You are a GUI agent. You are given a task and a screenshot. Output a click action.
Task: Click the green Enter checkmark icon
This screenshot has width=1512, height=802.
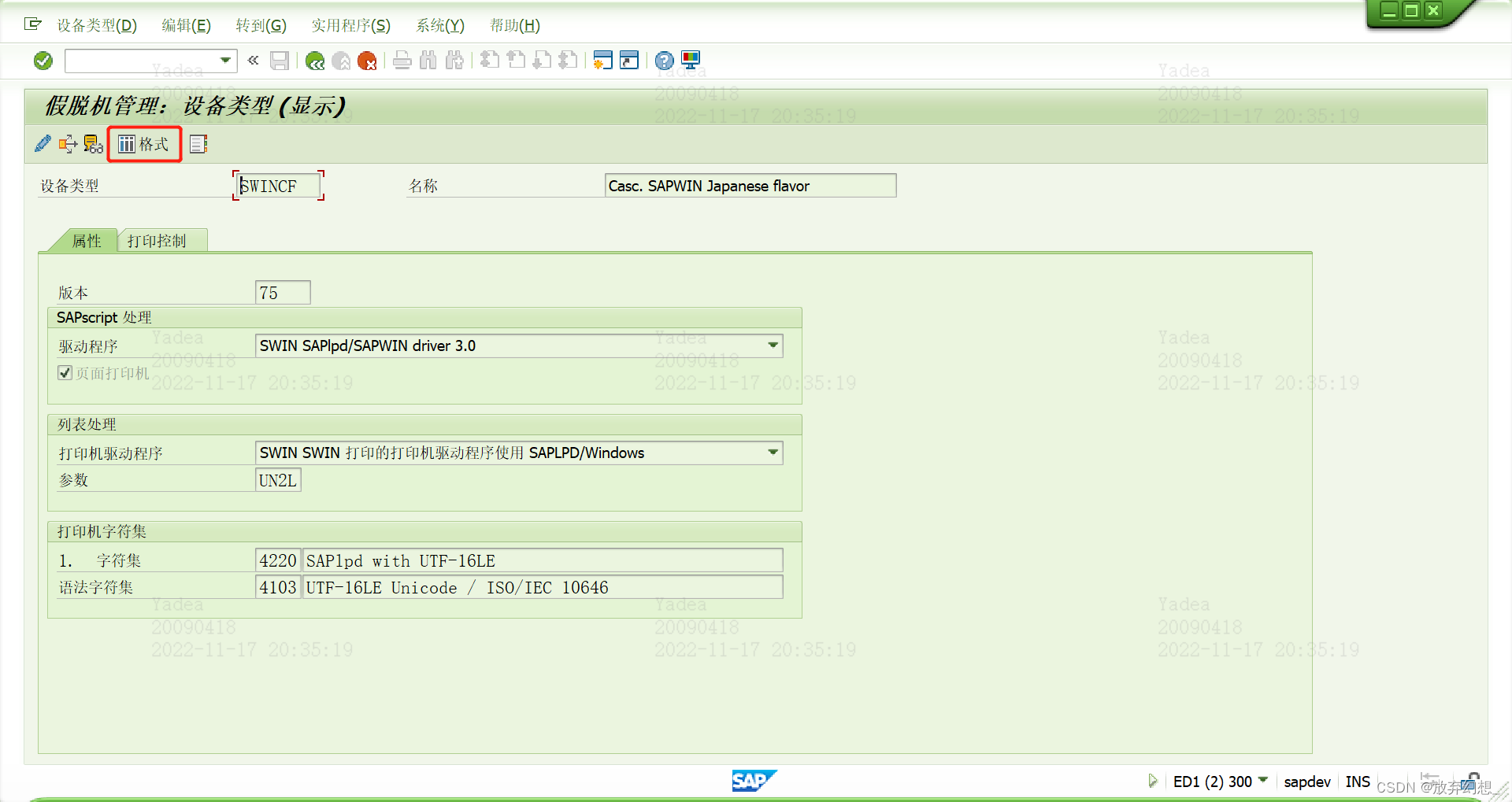coord(43,61)
